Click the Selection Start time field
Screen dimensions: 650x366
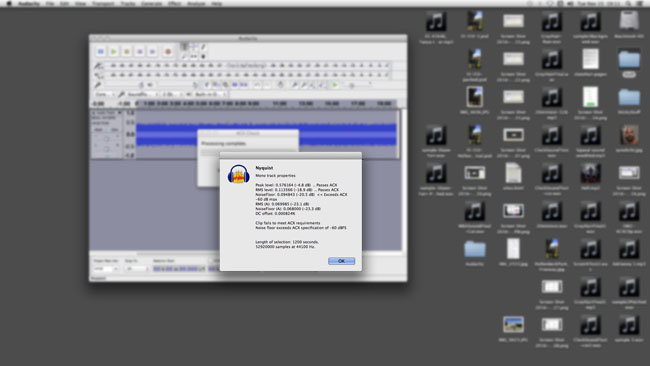pos(178,269)
